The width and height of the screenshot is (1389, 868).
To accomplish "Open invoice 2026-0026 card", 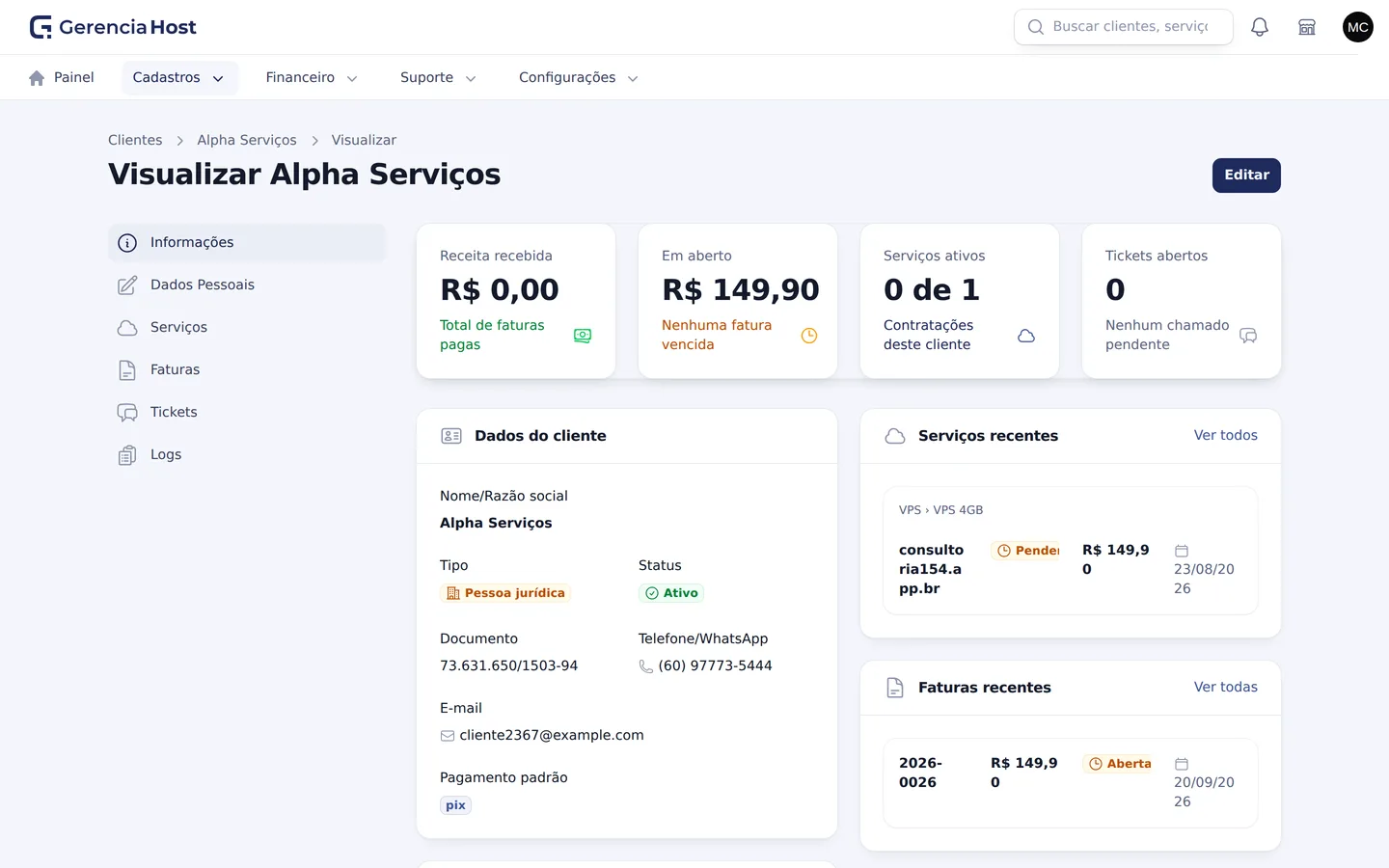I will (1071, 783).
